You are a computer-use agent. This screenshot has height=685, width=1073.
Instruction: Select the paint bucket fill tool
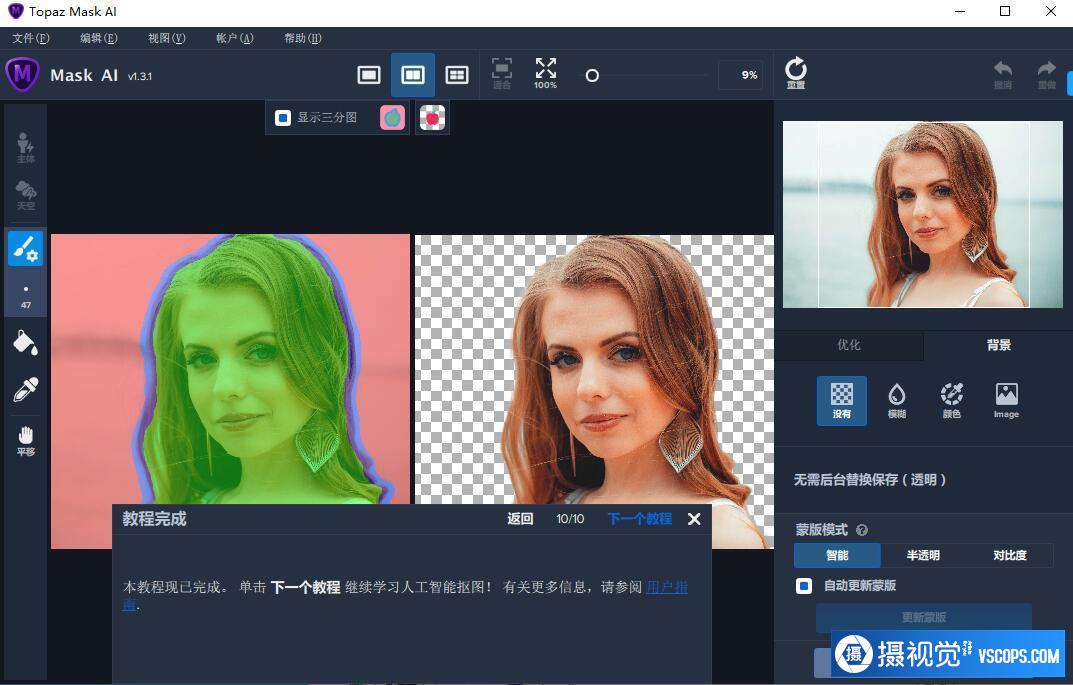(25, 342)
